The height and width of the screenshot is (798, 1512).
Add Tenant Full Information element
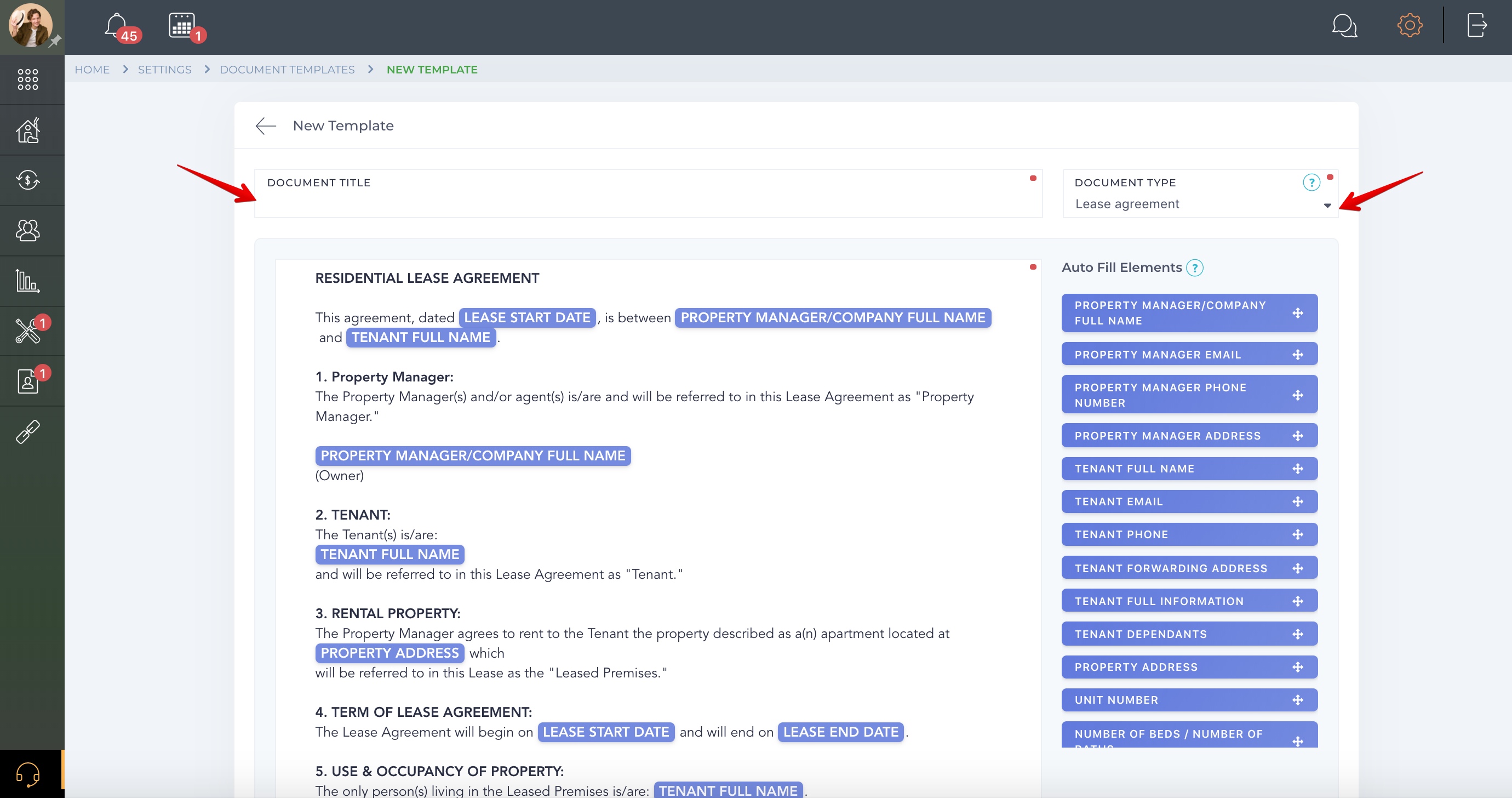1189,601
